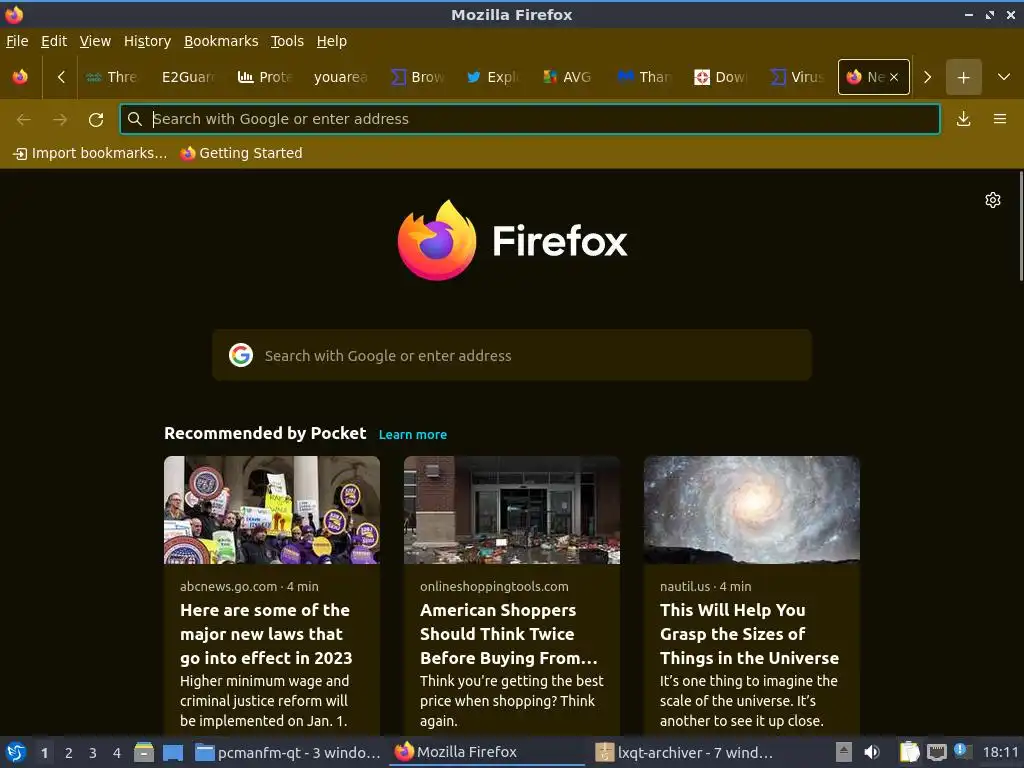Switch to lxqt-archiver taskbar entry
1024x768 pixels.
tap(686, 752)
